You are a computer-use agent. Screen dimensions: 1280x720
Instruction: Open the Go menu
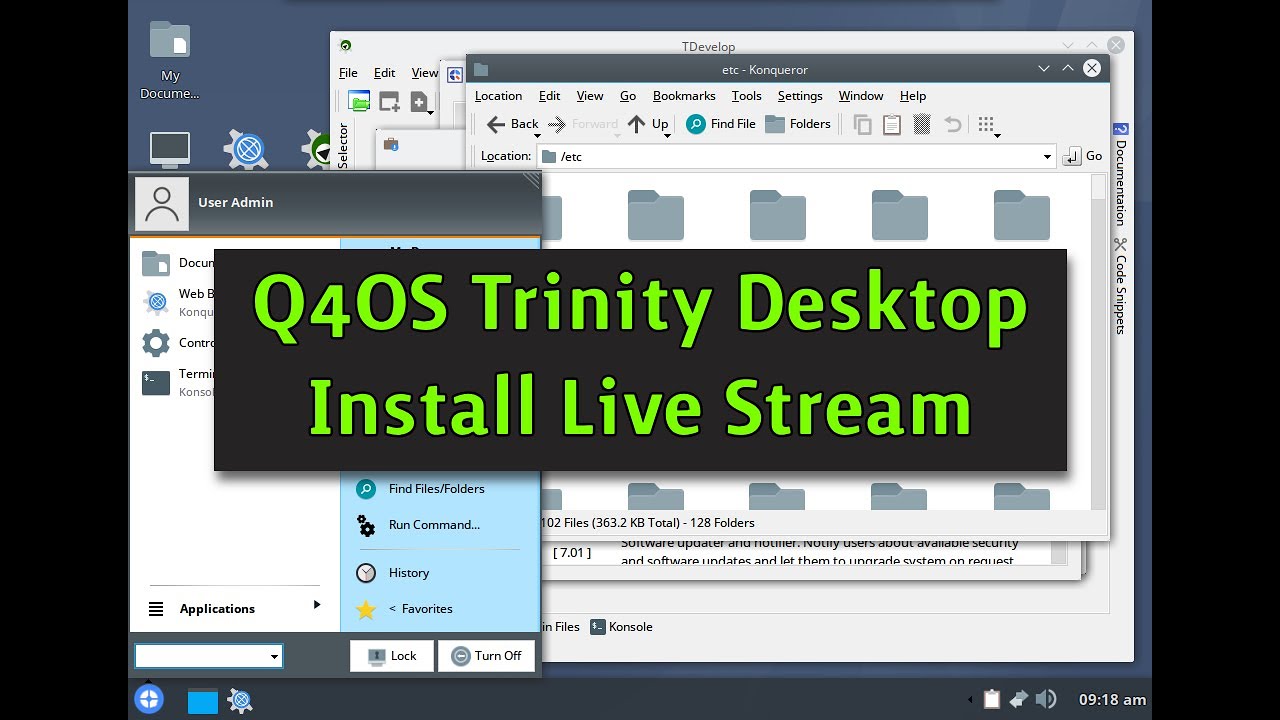point(628,96)
